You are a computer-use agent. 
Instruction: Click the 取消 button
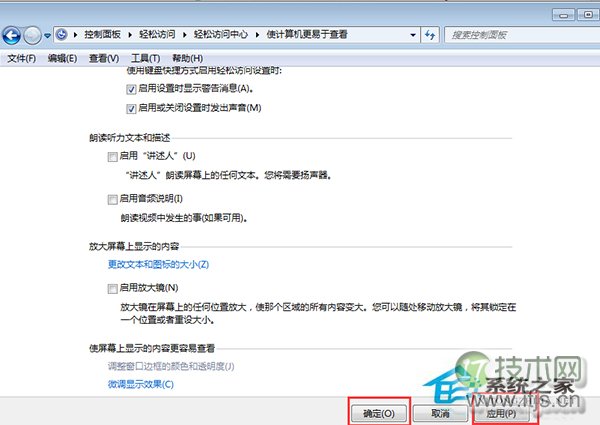440,414
